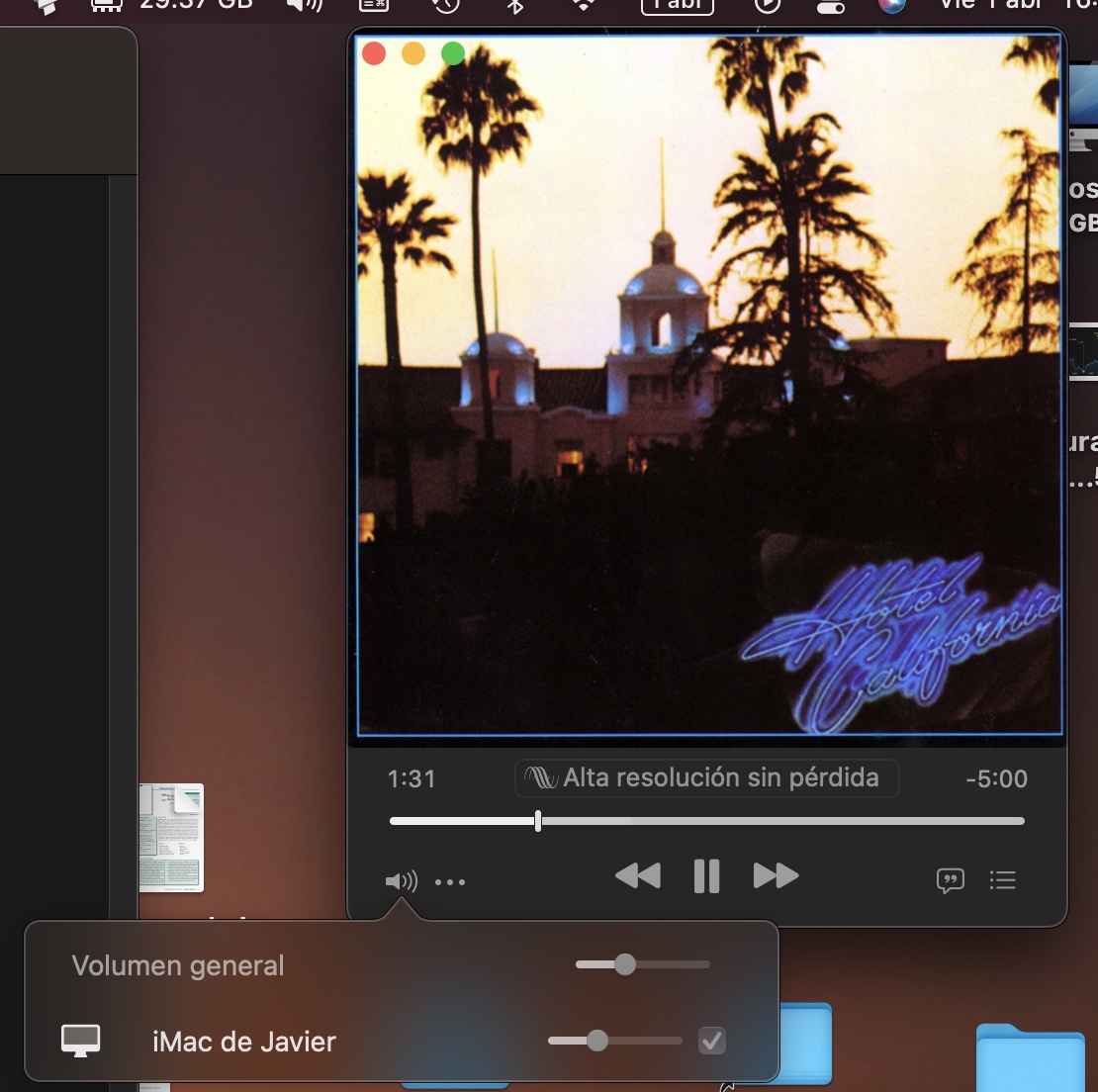Adjust the Volumen general slider

tap(643, 964)
